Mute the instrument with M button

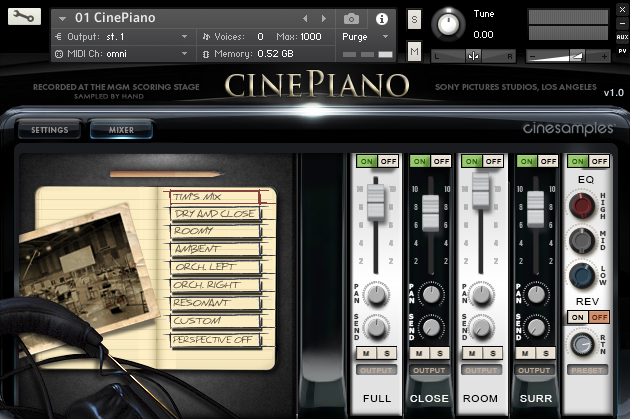[x=414, y=51]
